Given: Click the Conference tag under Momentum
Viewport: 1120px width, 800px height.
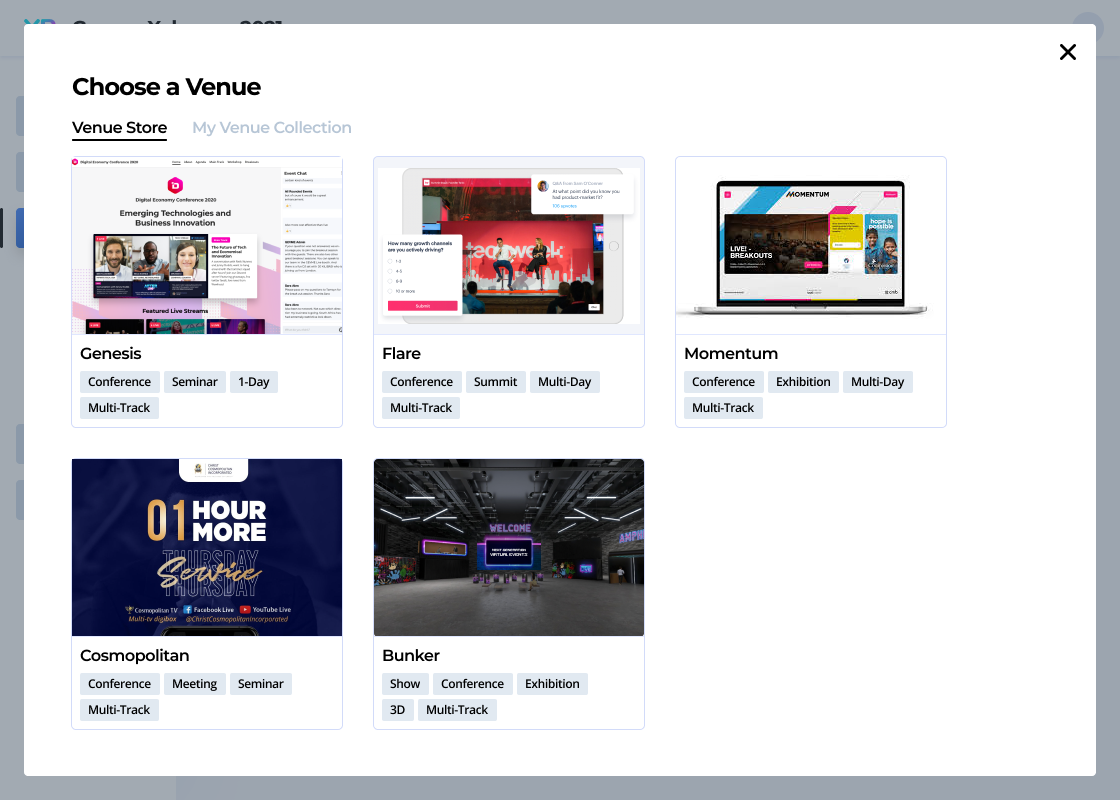Looking at the screenshot, I should [723, 381].
